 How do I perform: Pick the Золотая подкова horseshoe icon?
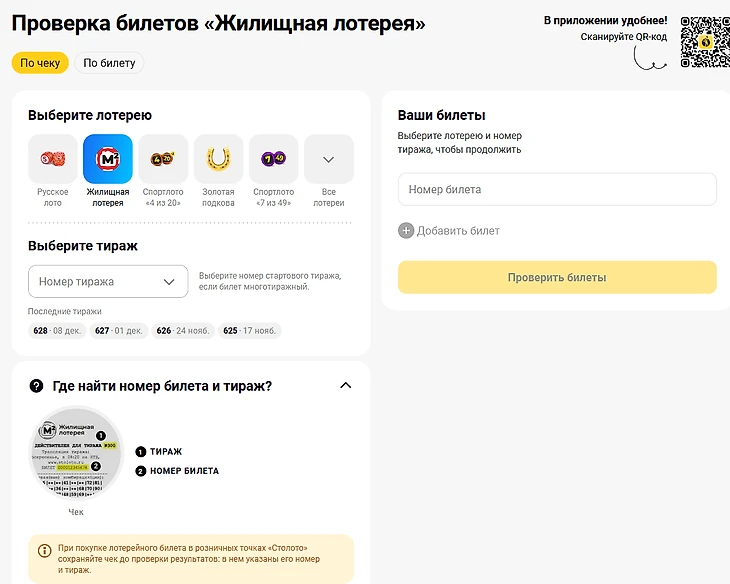coord(218,159)
